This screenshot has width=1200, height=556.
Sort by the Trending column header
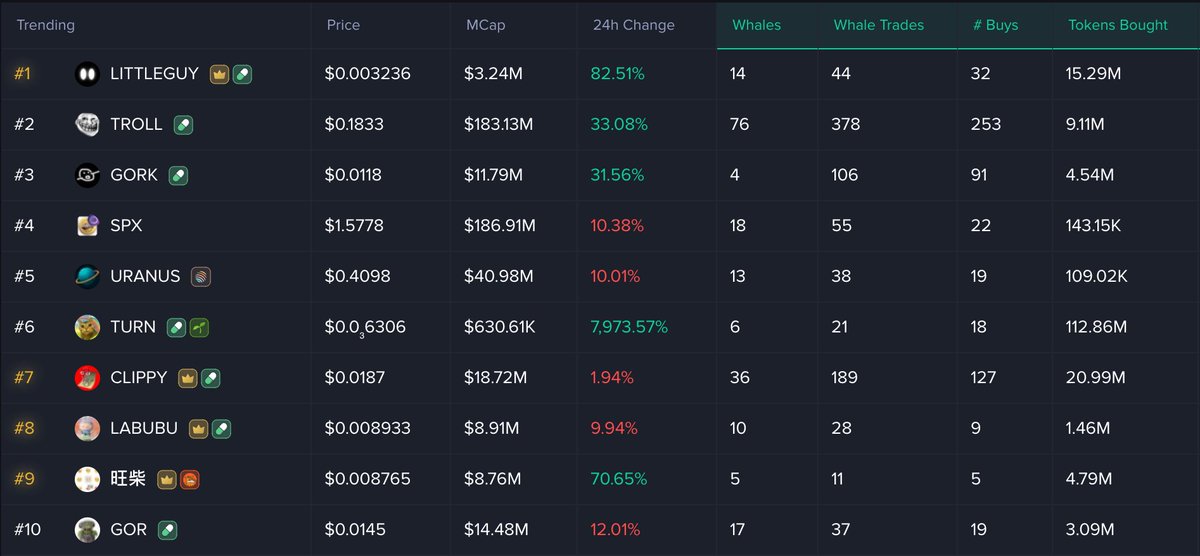45,25
